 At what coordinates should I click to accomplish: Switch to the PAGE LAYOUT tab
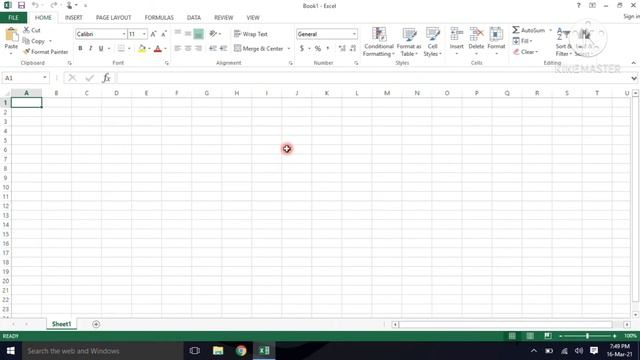coord(113,18)
